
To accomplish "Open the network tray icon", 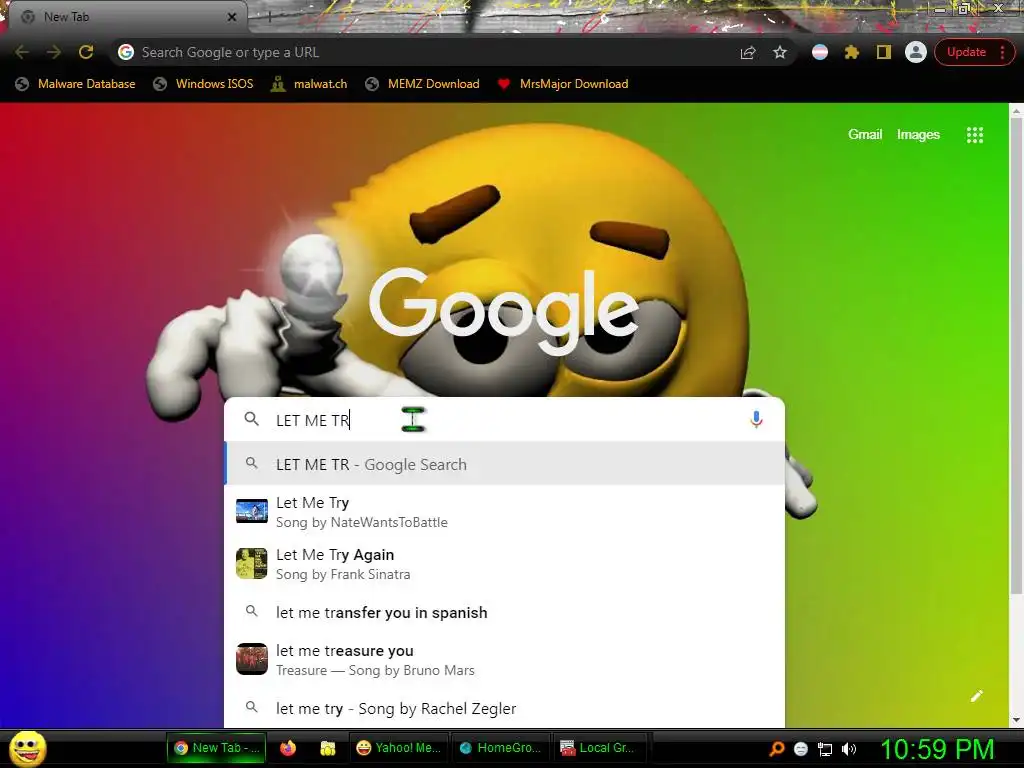I will [x=825, y=749].
